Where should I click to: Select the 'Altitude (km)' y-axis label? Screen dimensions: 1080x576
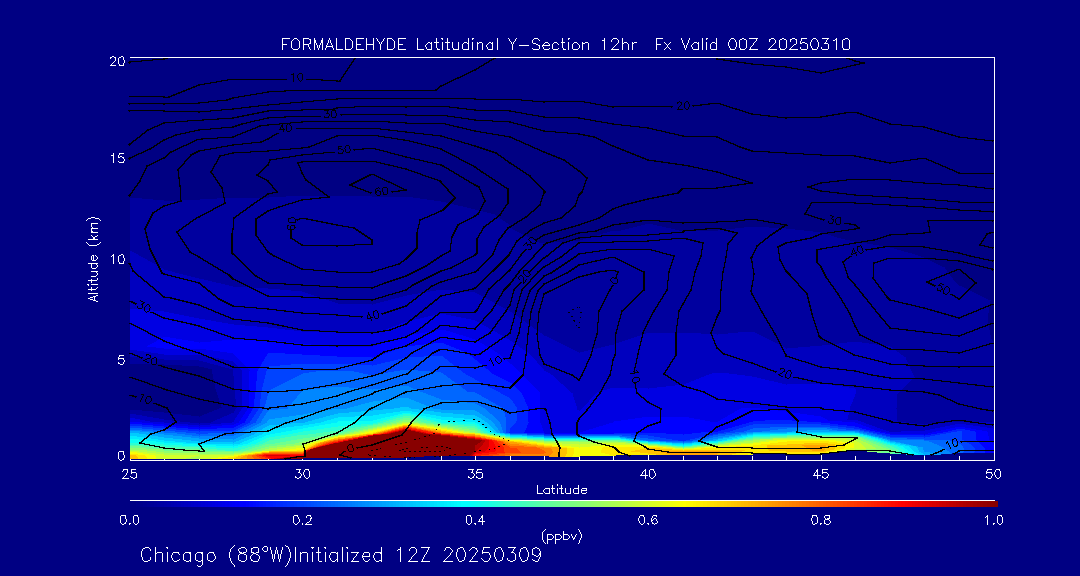point(92,258)
